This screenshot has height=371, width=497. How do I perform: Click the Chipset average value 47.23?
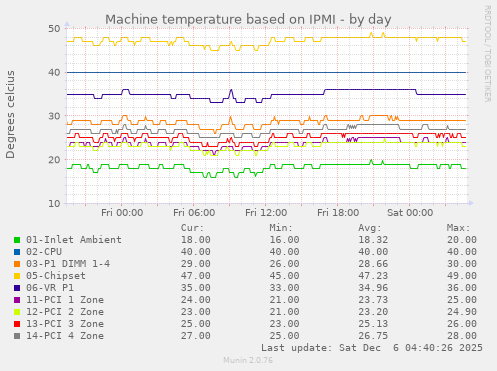click(373, 276)
